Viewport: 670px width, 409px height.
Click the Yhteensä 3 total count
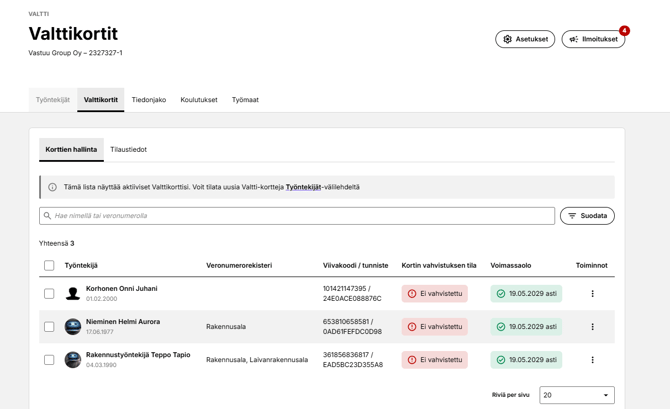pos(56,243)
